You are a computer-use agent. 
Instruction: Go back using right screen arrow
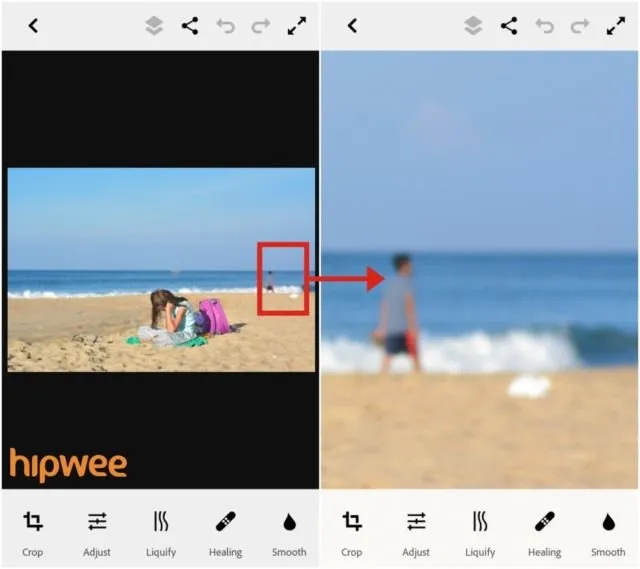coord(353,26)
